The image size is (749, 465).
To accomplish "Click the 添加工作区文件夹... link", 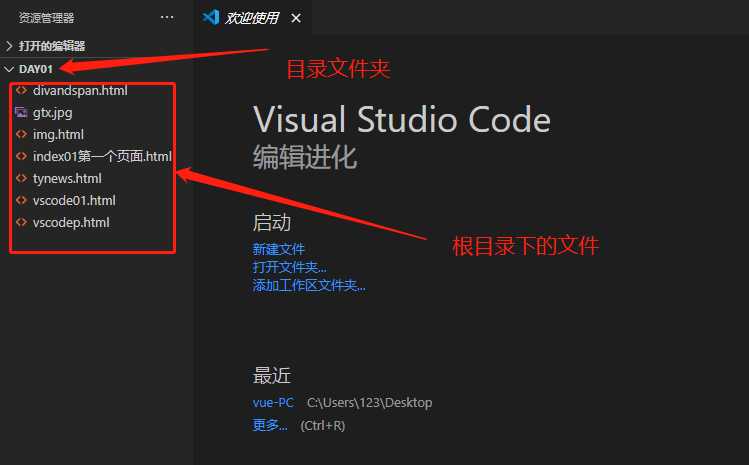I will pos(309,285).
